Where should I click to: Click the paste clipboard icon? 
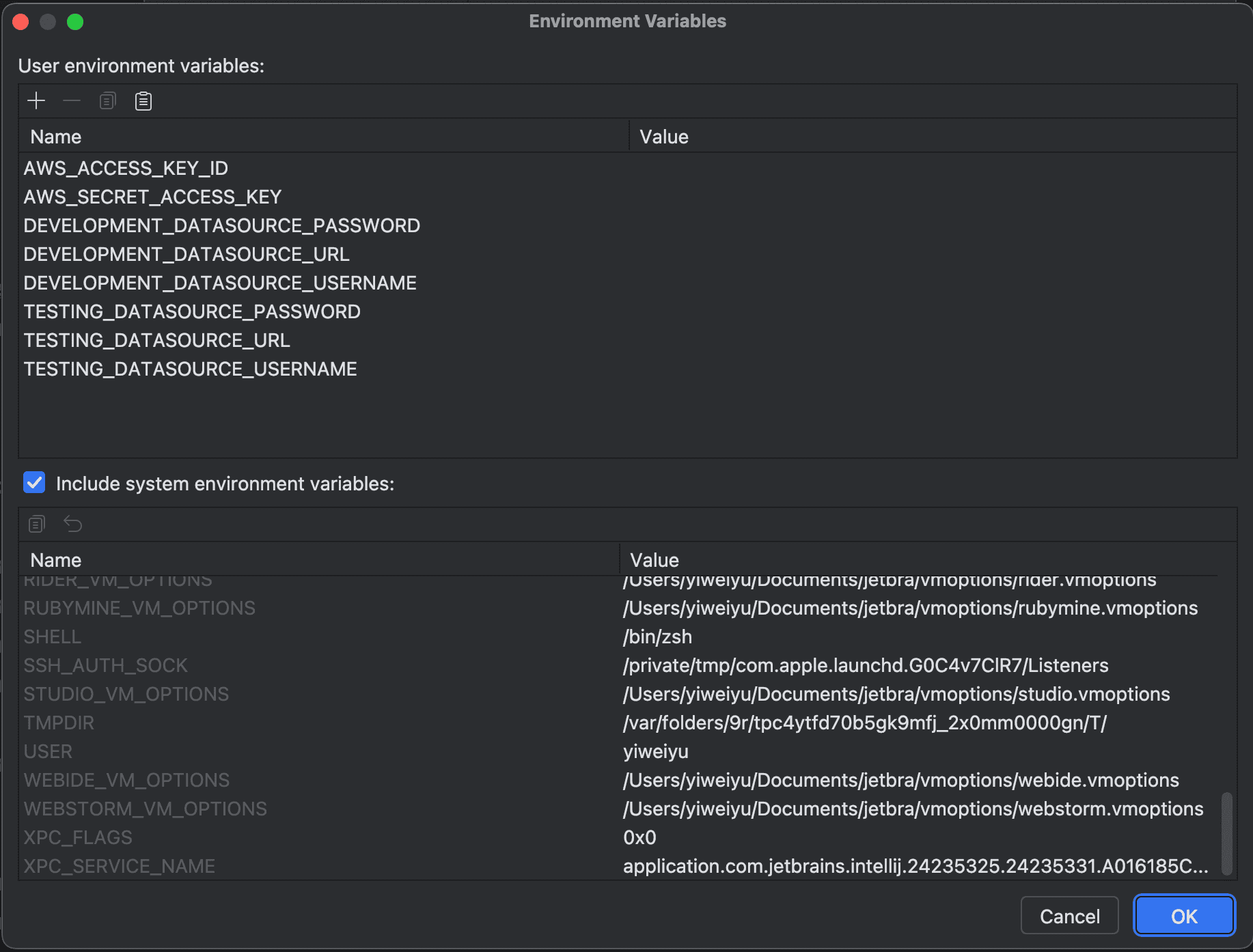click(143, 101)
